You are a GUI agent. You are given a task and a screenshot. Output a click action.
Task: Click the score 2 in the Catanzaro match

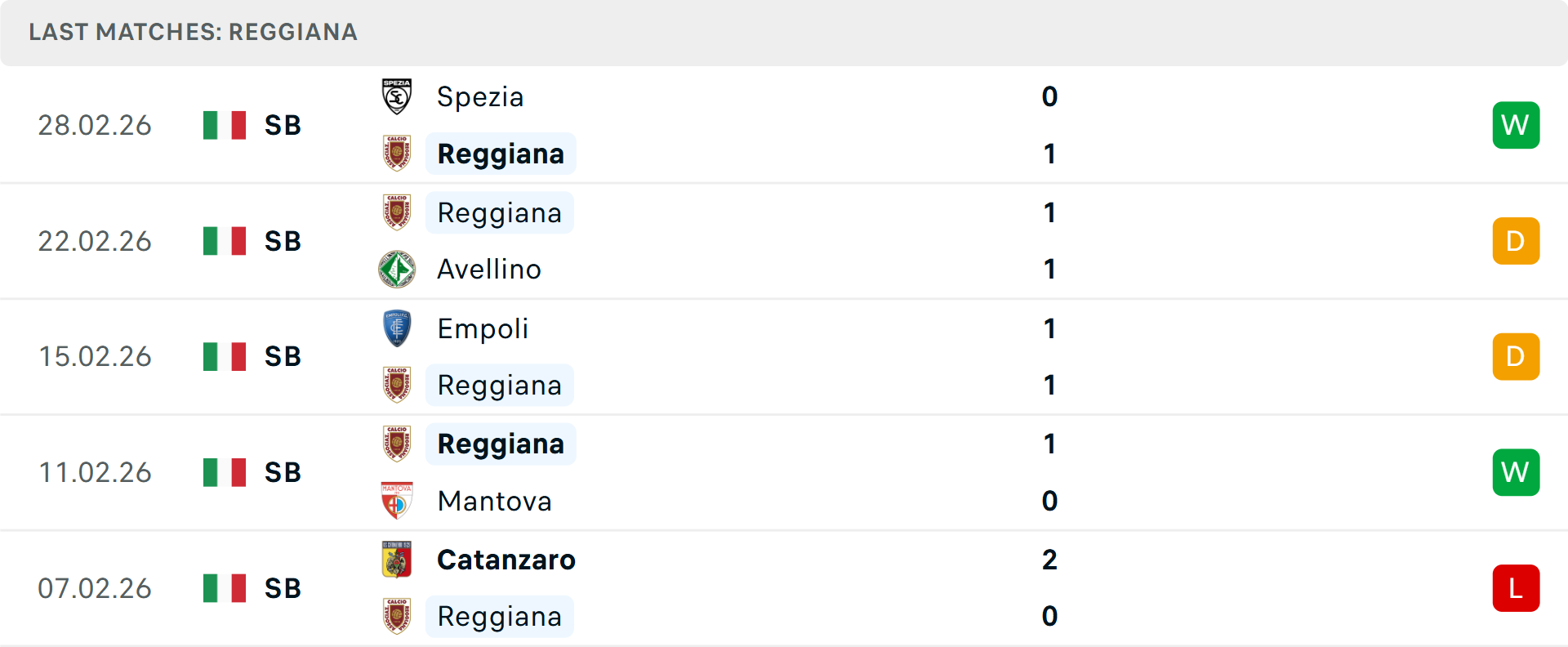tap(1049, 560)
